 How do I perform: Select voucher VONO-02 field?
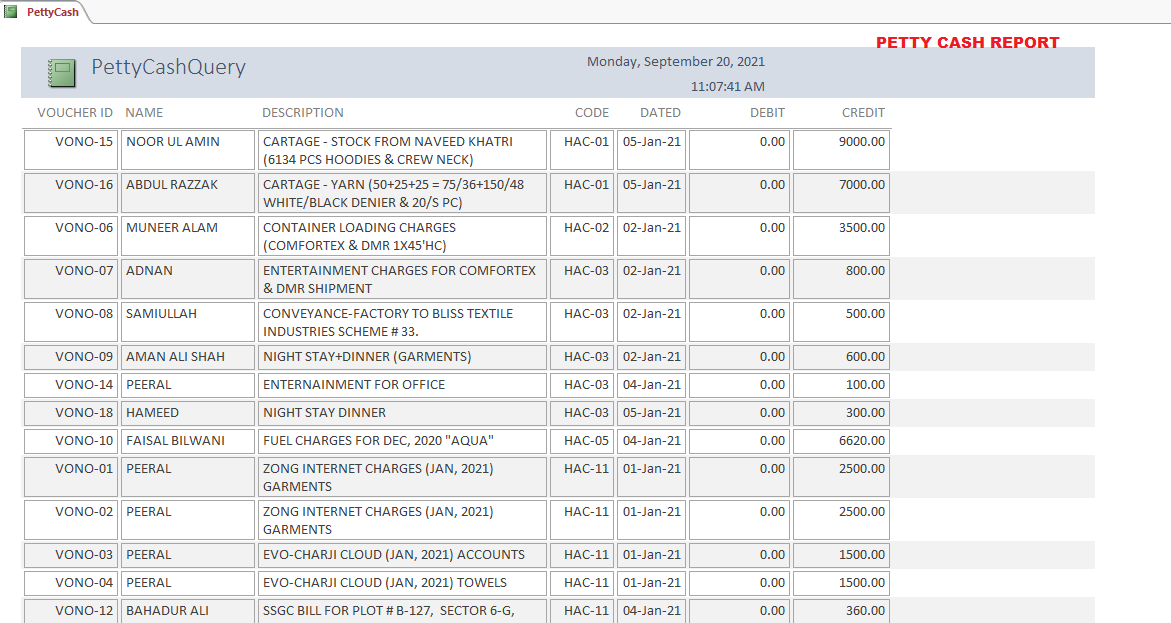click(71, 520)
